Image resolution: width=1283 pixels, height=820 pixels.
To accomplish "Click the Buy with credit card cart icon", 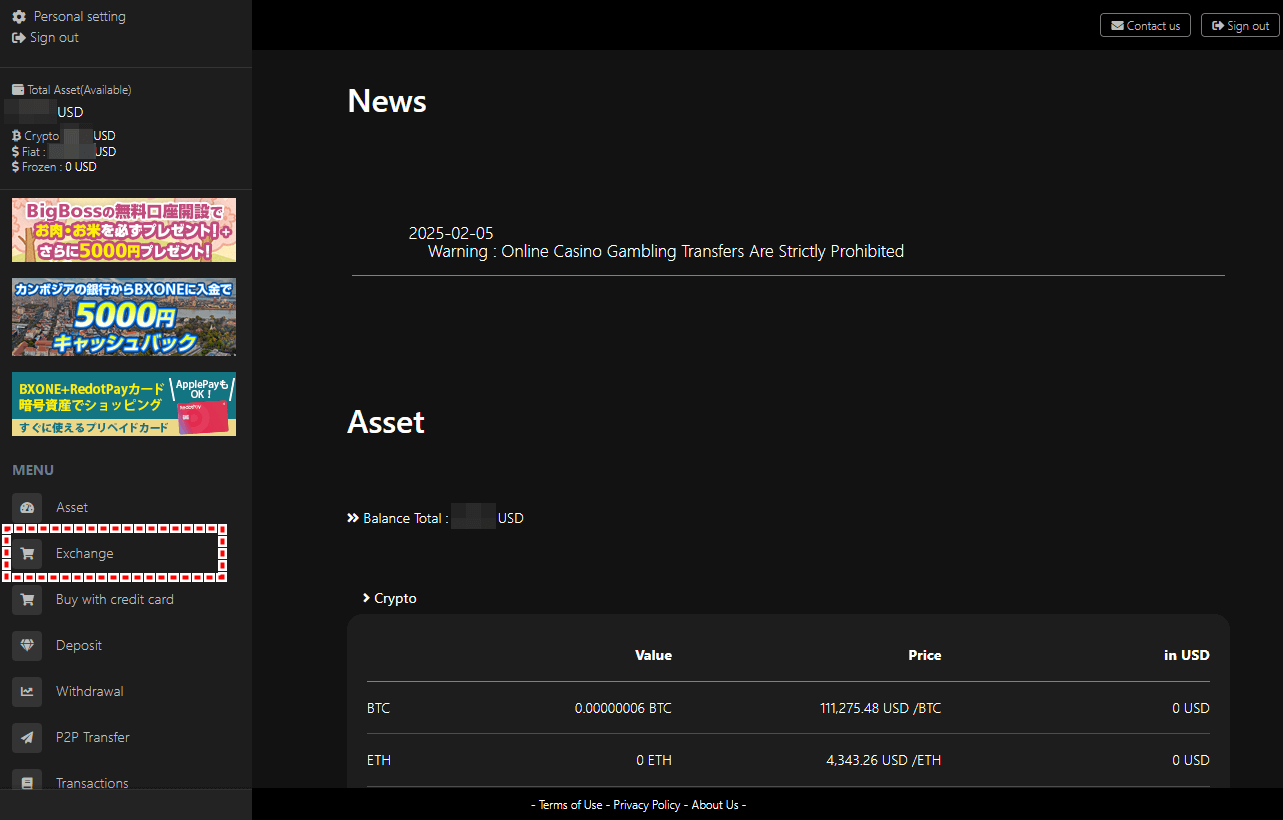I will click(x=27, y=600).
